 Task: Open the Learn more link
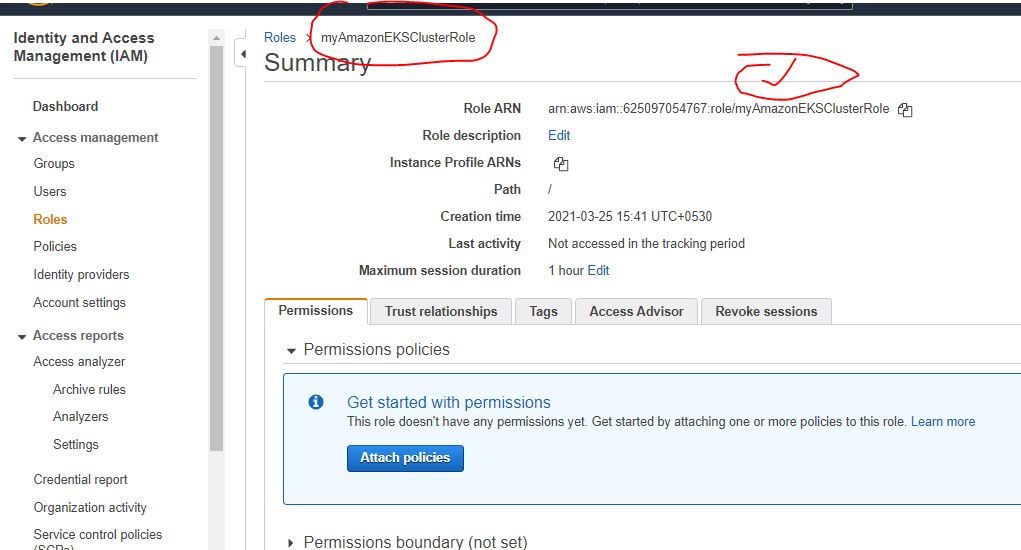[x=942, y=422]
